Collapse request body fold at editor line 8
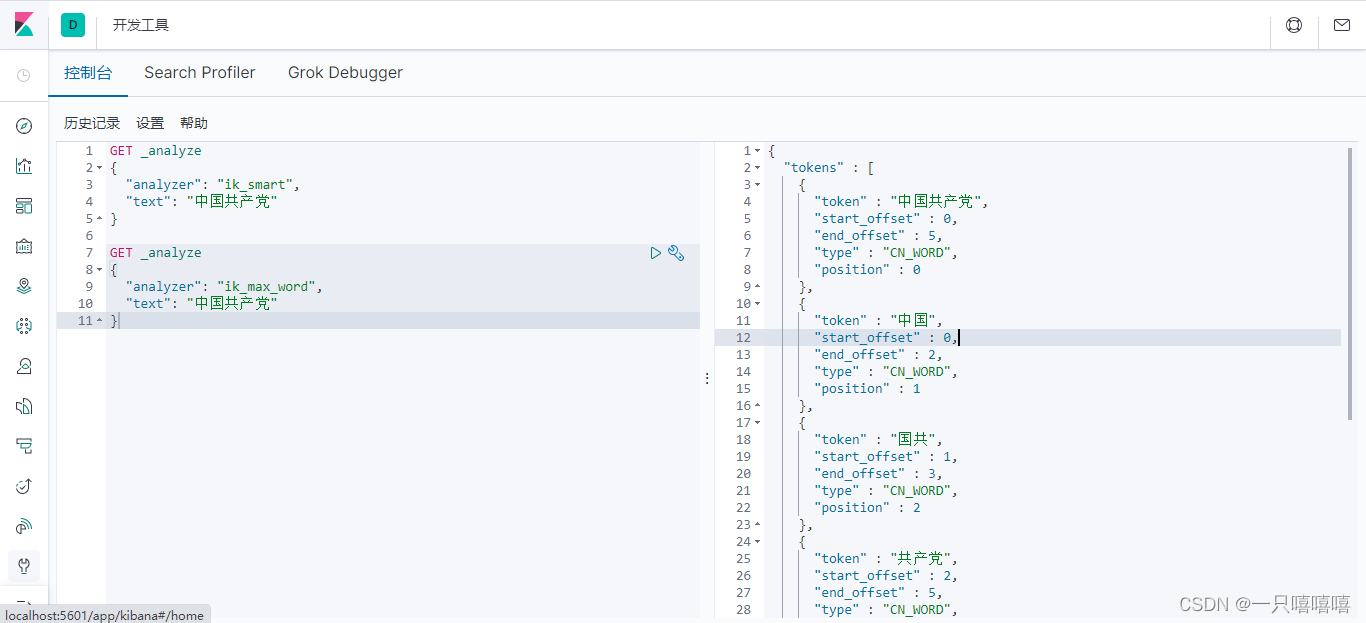The image size is (1366, 623). pyautogui.click(x=99, y=270)
